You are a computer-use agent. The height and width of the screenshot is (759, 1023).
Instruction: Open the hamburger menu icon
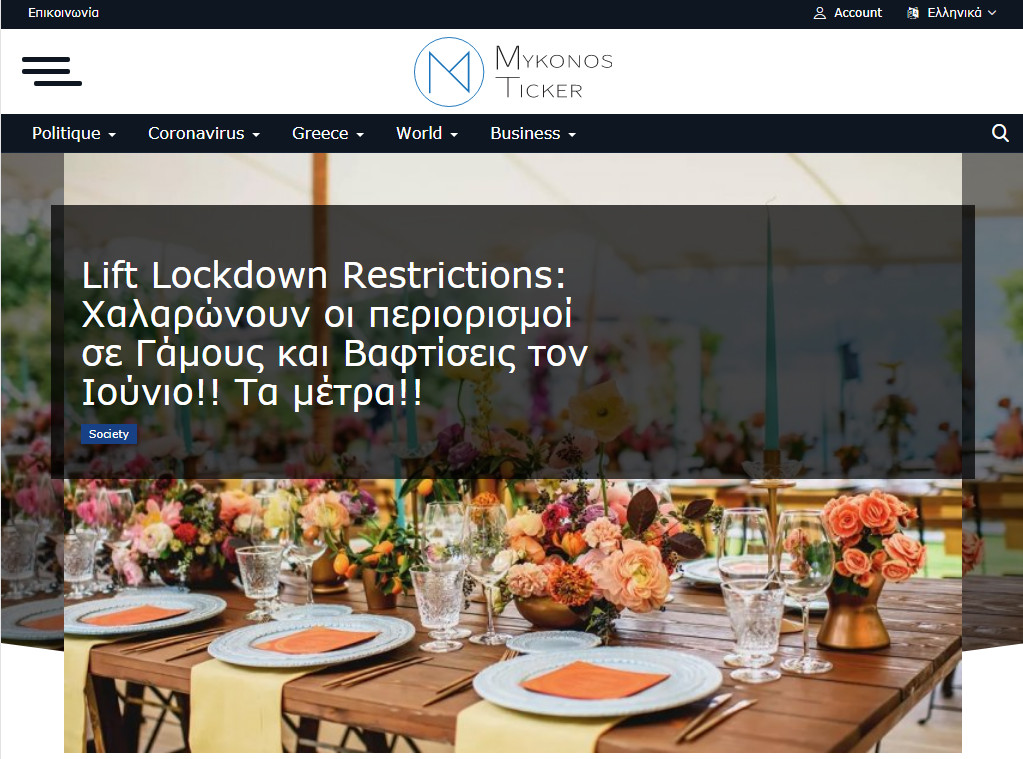coord(52,71)
